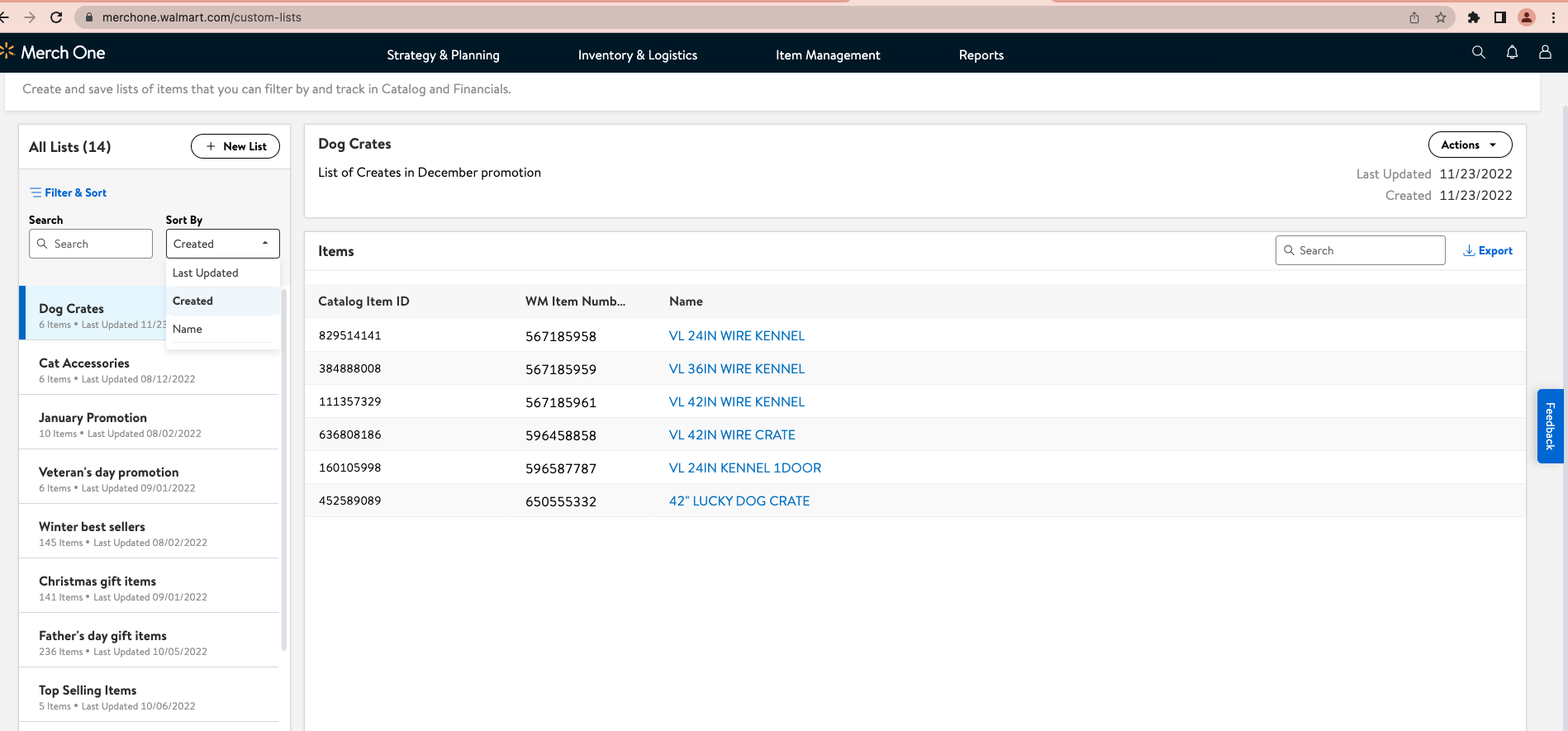Select the January Promotion list
Viewport: 1568px width, 731px height.
point(149,422)
